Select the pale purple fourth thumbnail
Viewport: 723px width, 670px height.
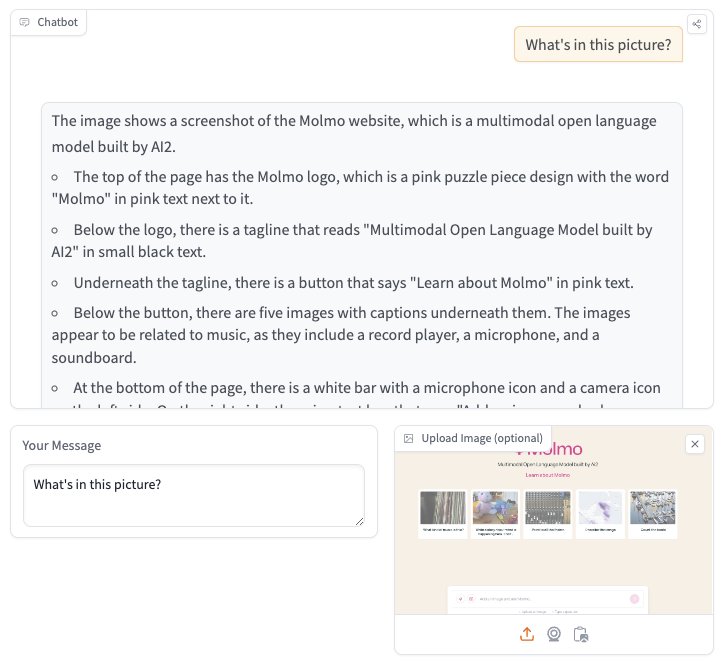pyautogui.click(x=600, y=507)
